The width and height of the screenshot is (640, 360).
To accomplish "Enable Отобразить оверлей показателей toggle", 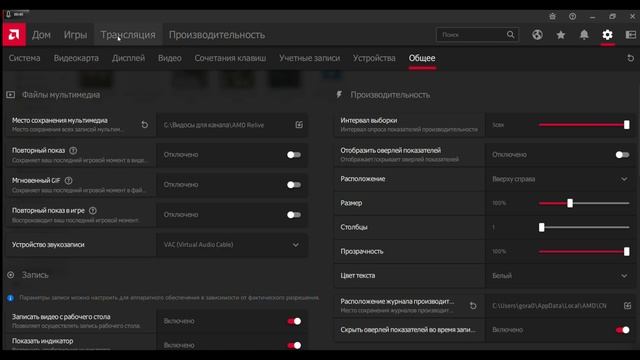I will point(622,155).
